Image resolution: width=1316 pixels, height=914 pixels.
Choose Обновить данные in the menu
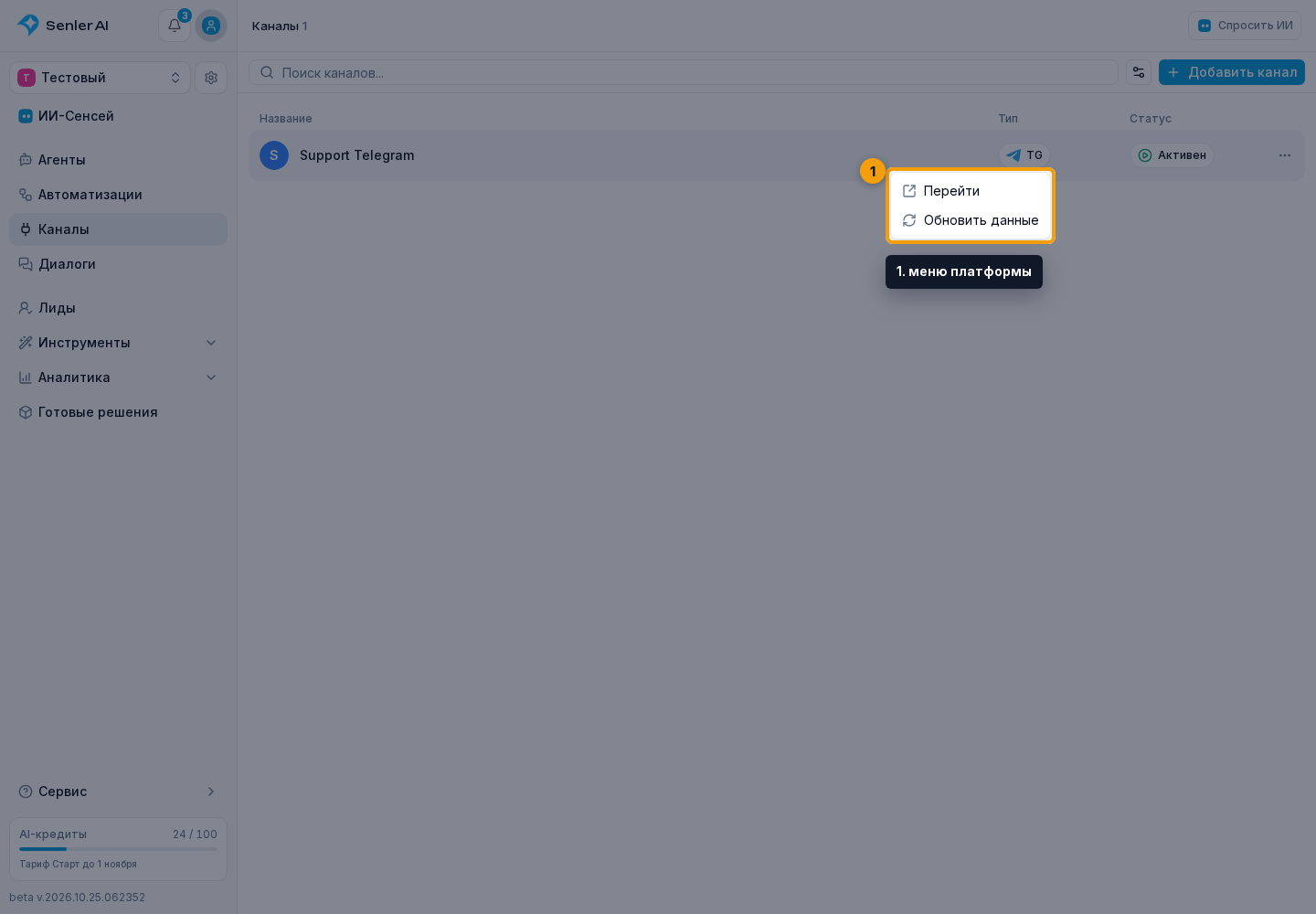coord(971,220)
